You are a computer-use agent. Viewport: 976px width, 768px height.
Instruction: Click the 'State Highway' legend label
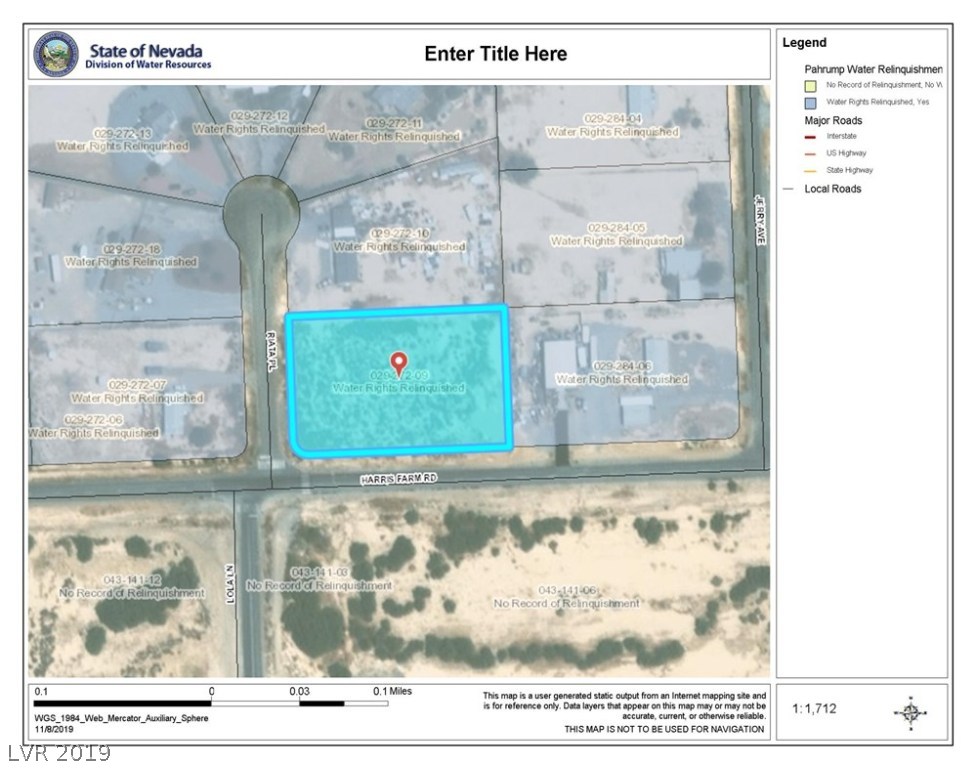pyautogui.click(x=850, y=170)
